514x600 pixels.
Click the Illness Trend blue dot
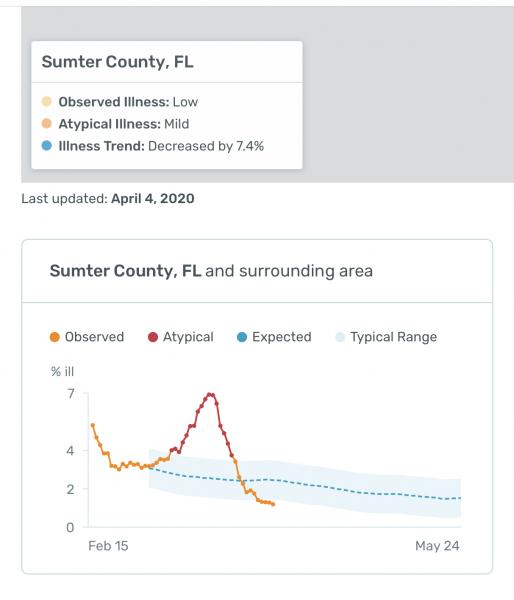pos(46,146)
